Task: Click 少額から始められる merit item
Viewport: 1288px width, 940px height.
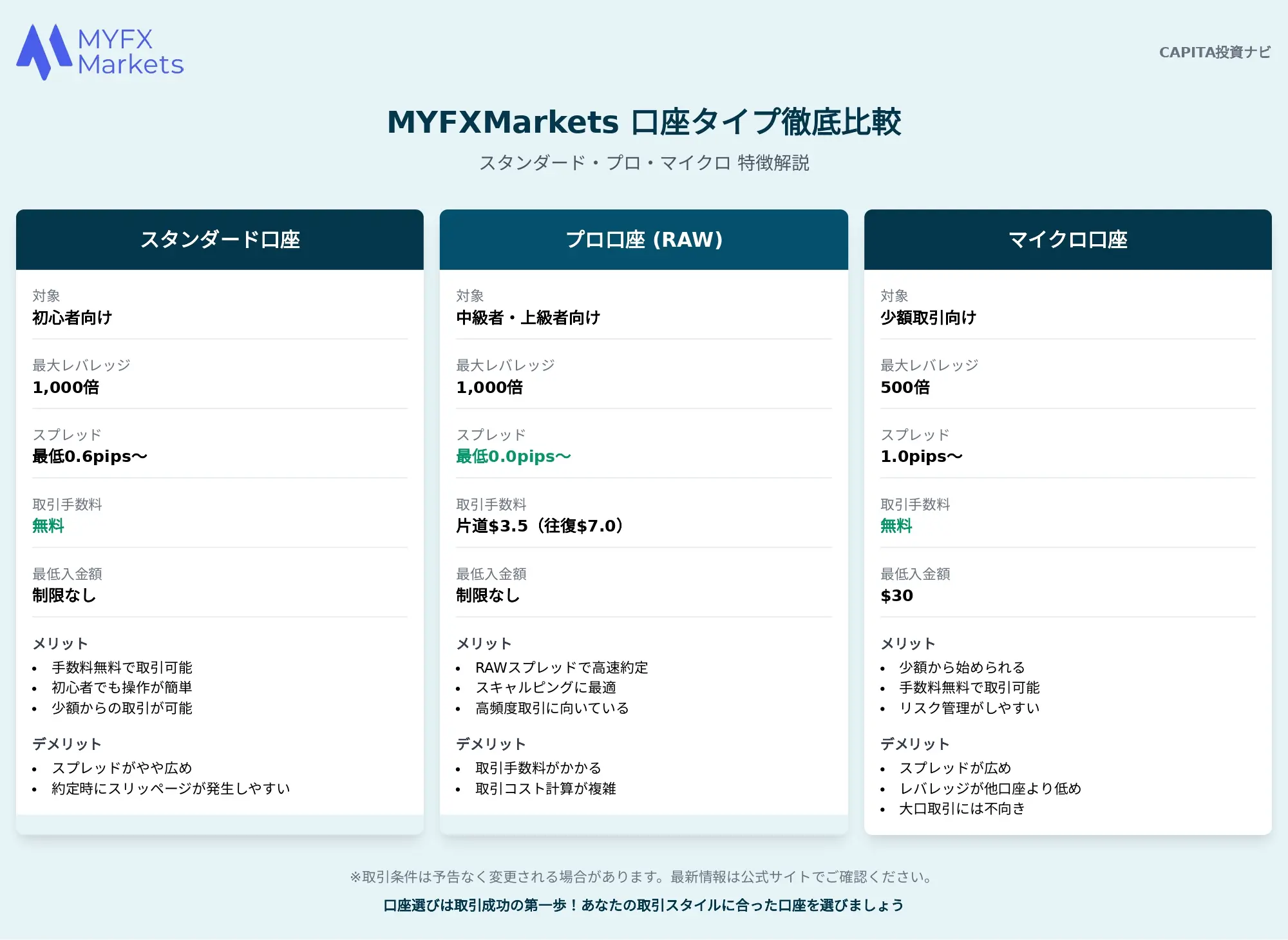Action: coord(962,667)
